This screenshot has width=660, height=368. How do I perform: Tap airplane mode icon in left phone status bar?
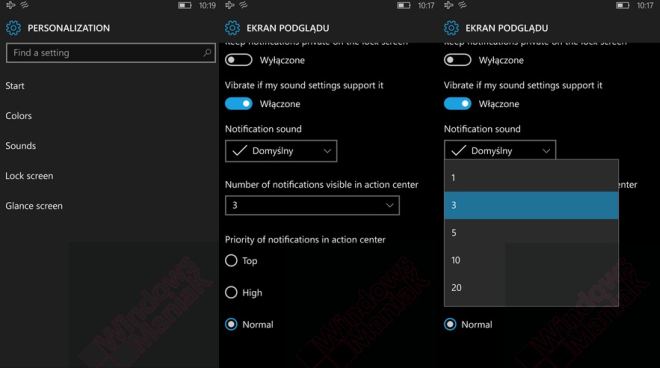[11, 5]
